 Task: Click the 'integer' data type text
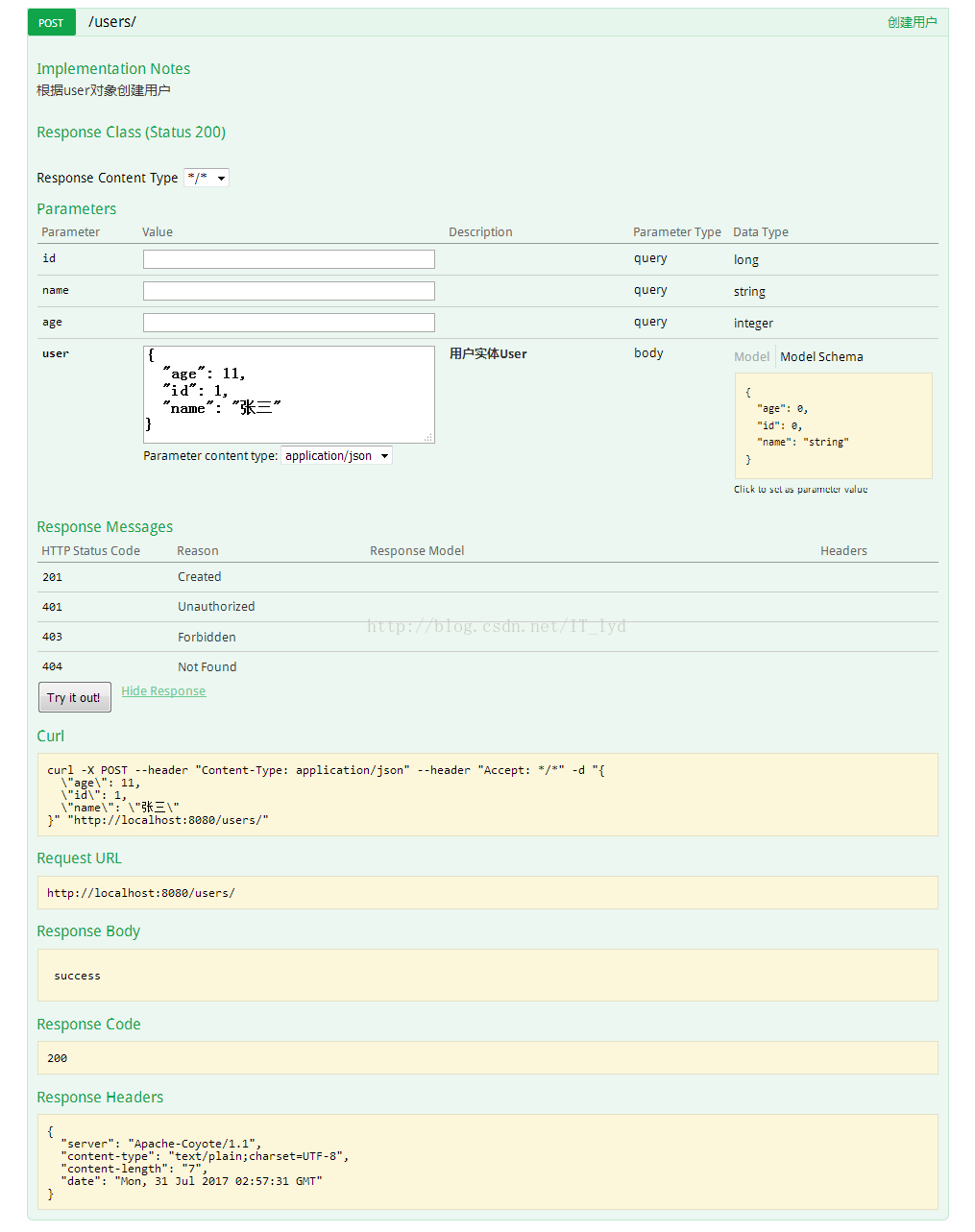tap(753, 324)
